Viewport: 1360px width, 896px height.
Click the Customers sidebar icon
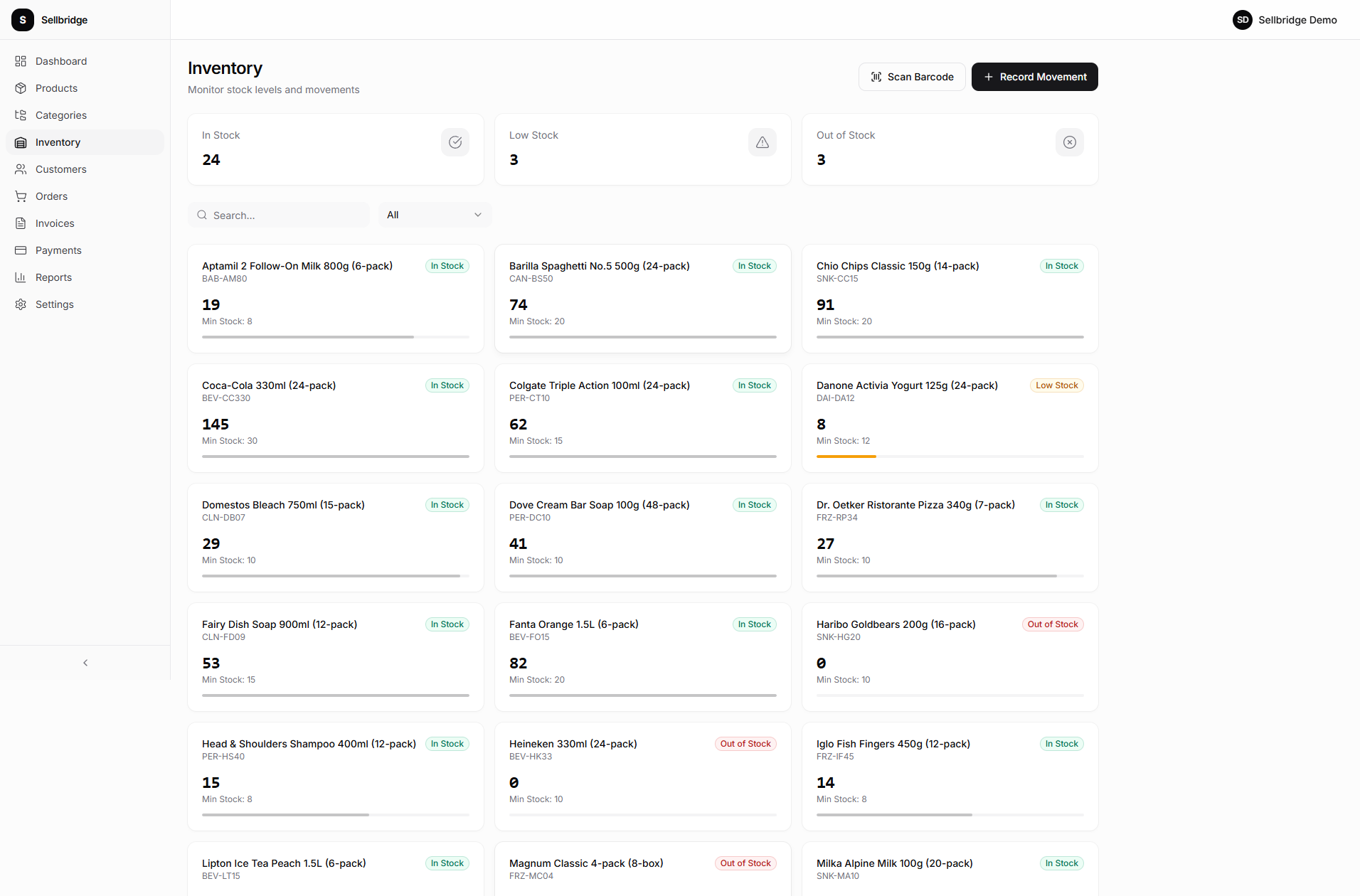(21, 169)
